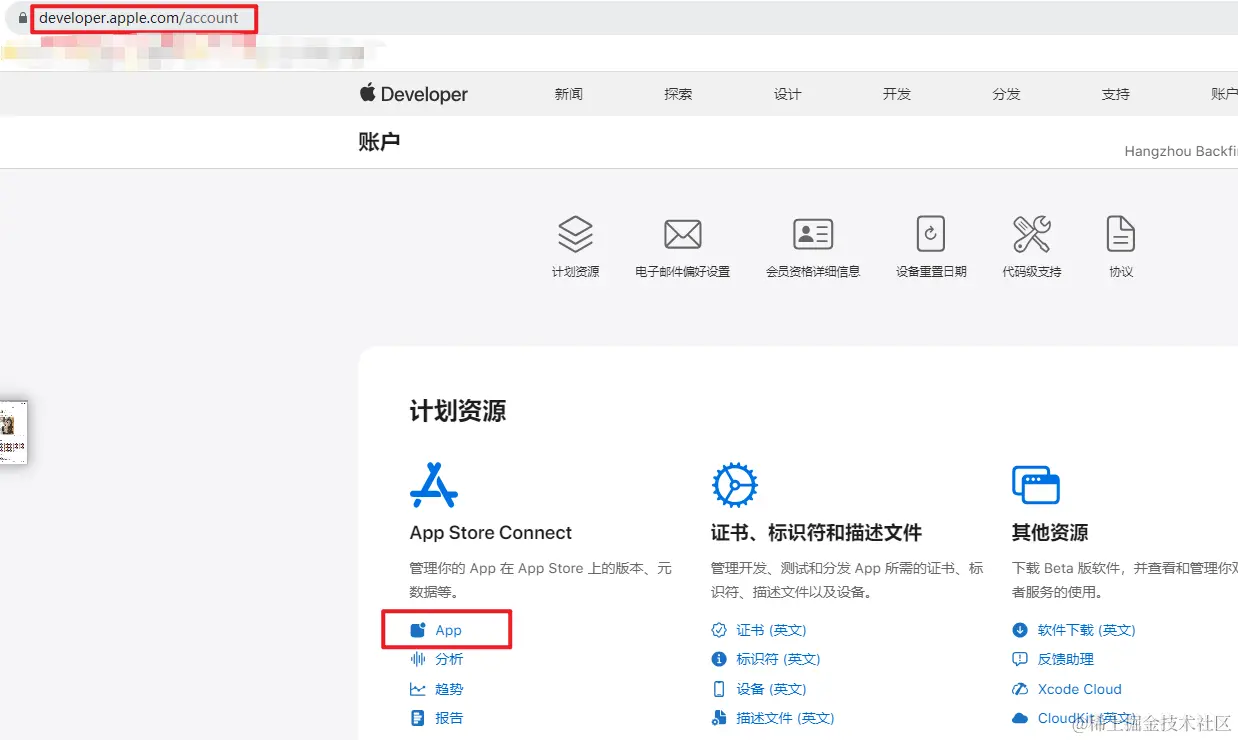Click the App Store Connect heading

(491, 533)
